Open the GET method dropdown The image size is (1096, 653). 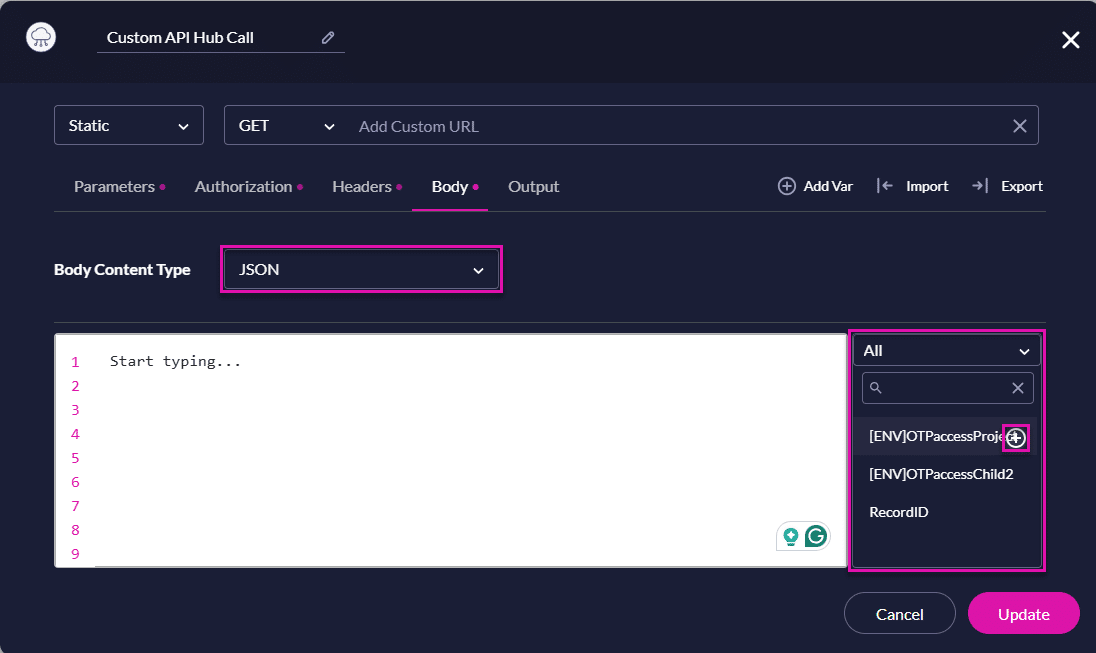click(x=284, y=125)
